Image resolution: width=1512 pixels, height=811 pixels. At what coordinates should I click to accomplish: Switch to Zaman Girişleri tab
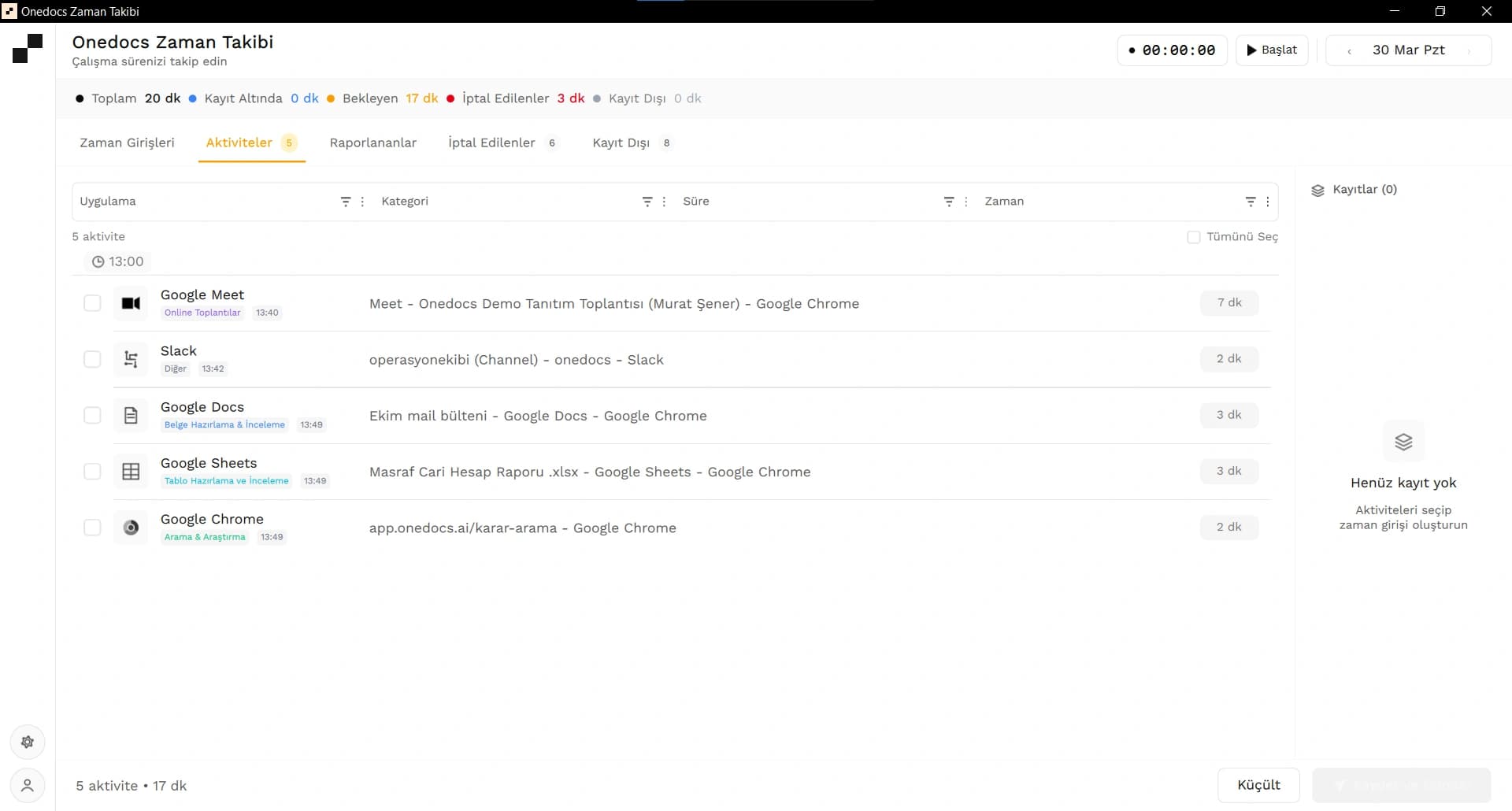point(127,143)
